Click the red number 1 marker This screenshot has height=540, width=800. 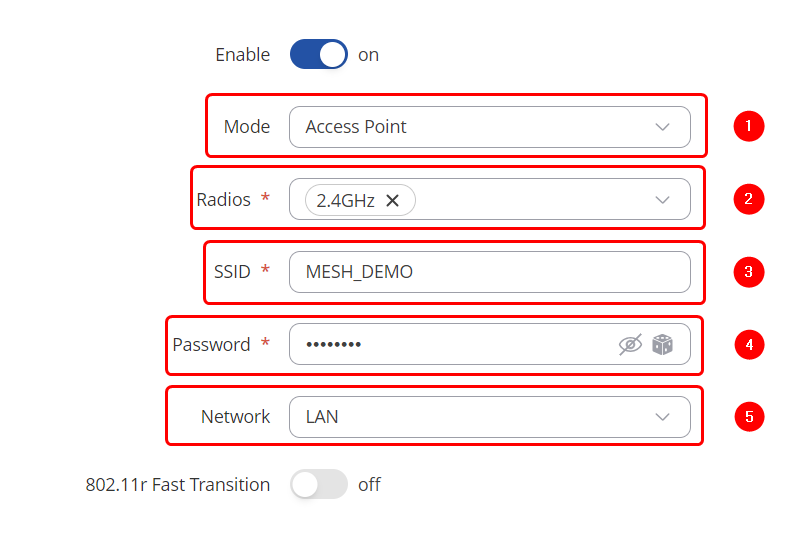point(748,126)
